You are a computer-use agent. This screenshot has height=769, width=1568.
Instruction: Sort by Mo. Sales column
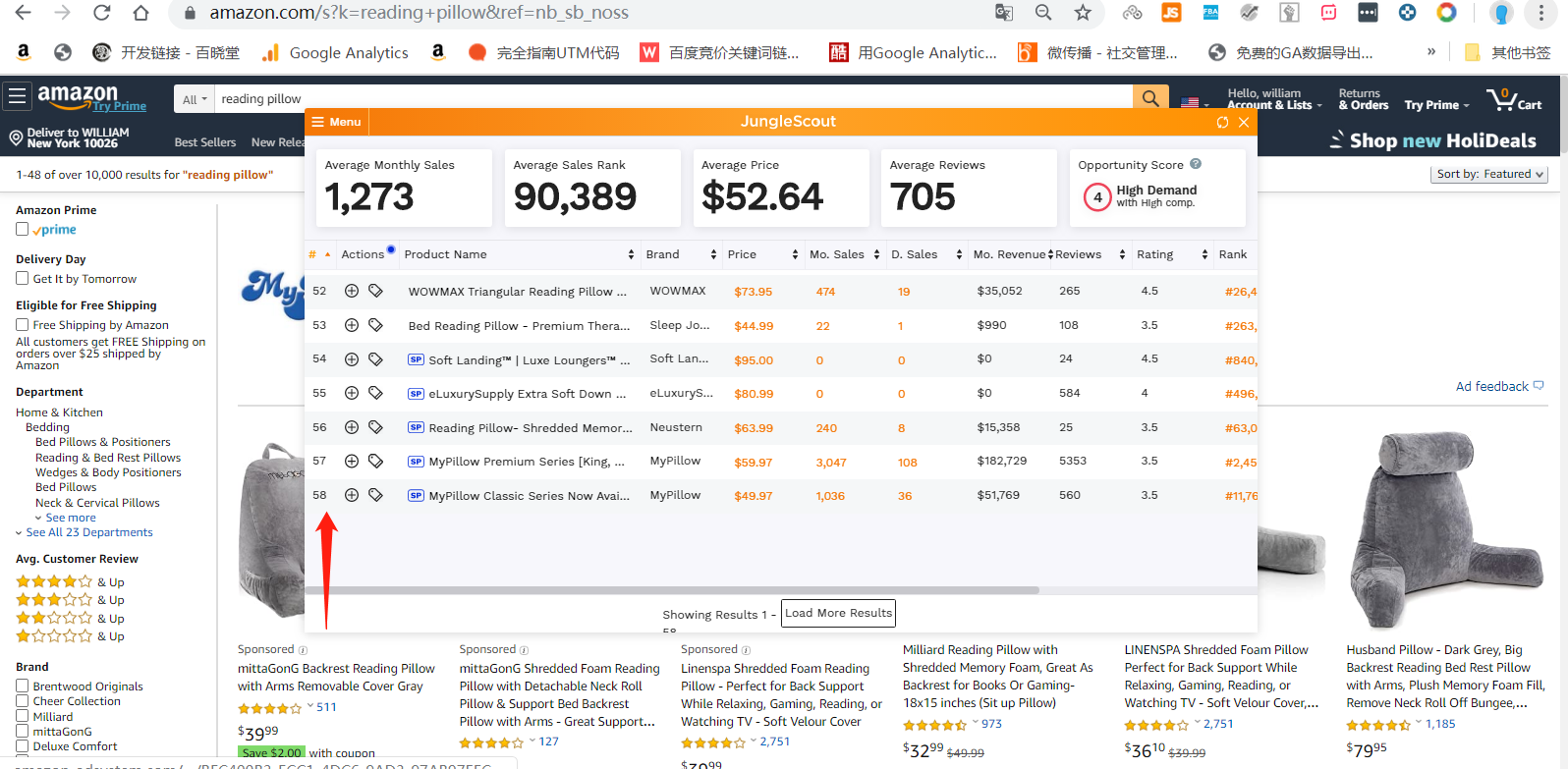(x=845, y=254)
